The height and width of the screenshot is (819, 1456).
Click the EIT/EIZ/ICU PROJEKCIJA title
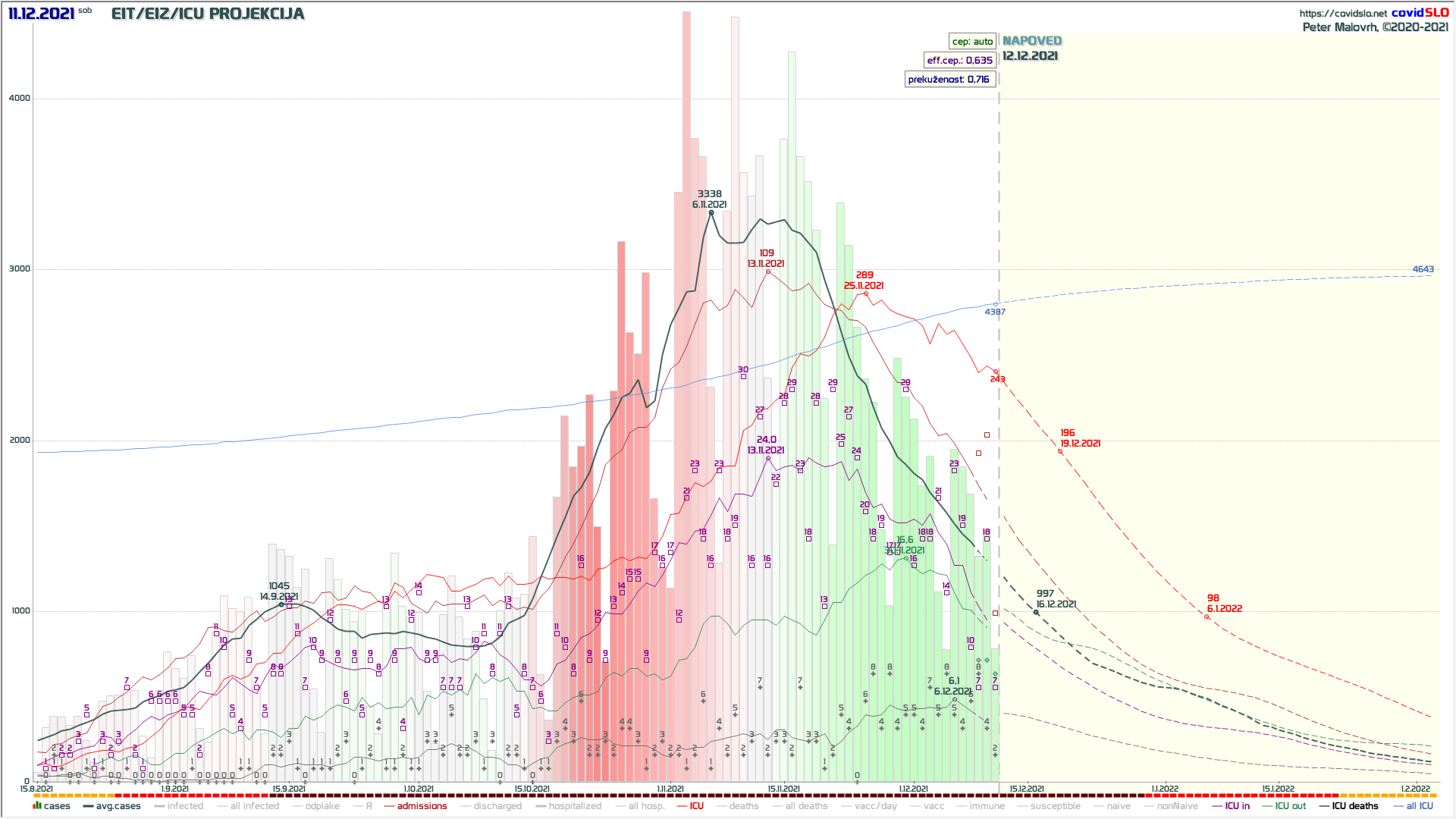point(208,14)
